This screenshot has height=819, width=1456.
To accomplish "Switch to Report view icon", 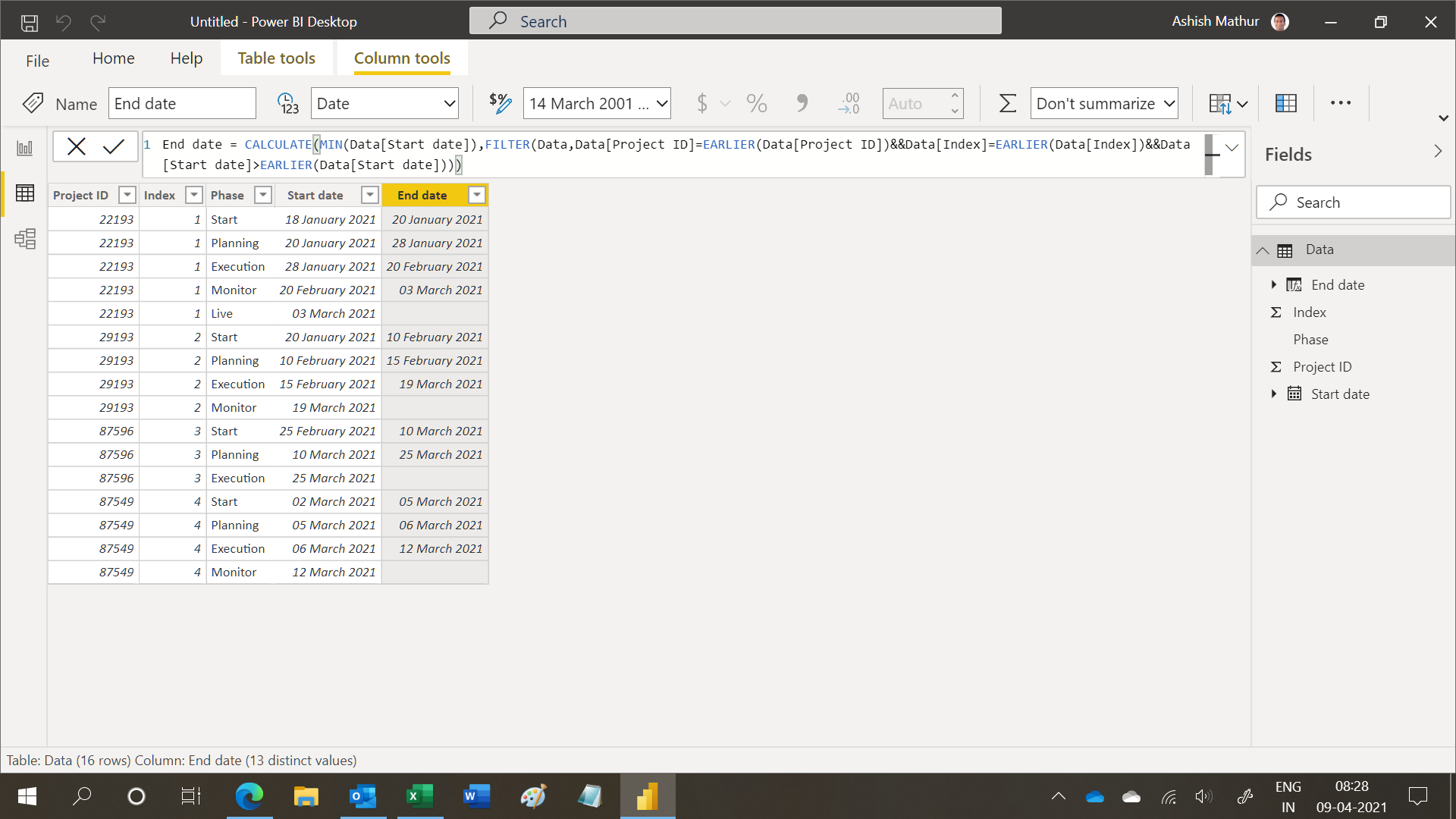I will pyautogui.click(x=25, y=148).
